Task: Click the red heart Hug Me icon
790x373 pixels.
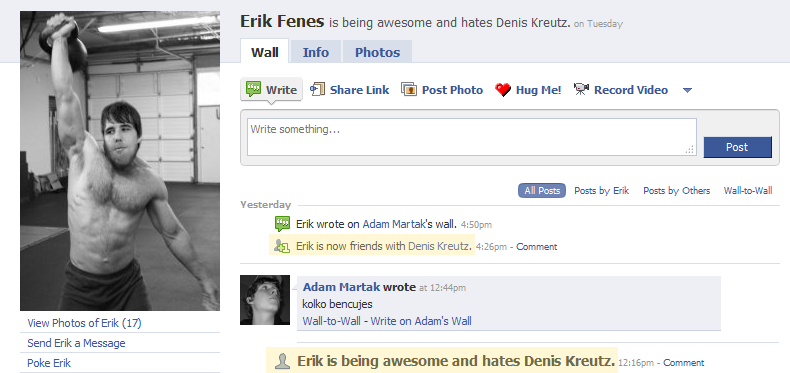Action: [x=502, y=90]
